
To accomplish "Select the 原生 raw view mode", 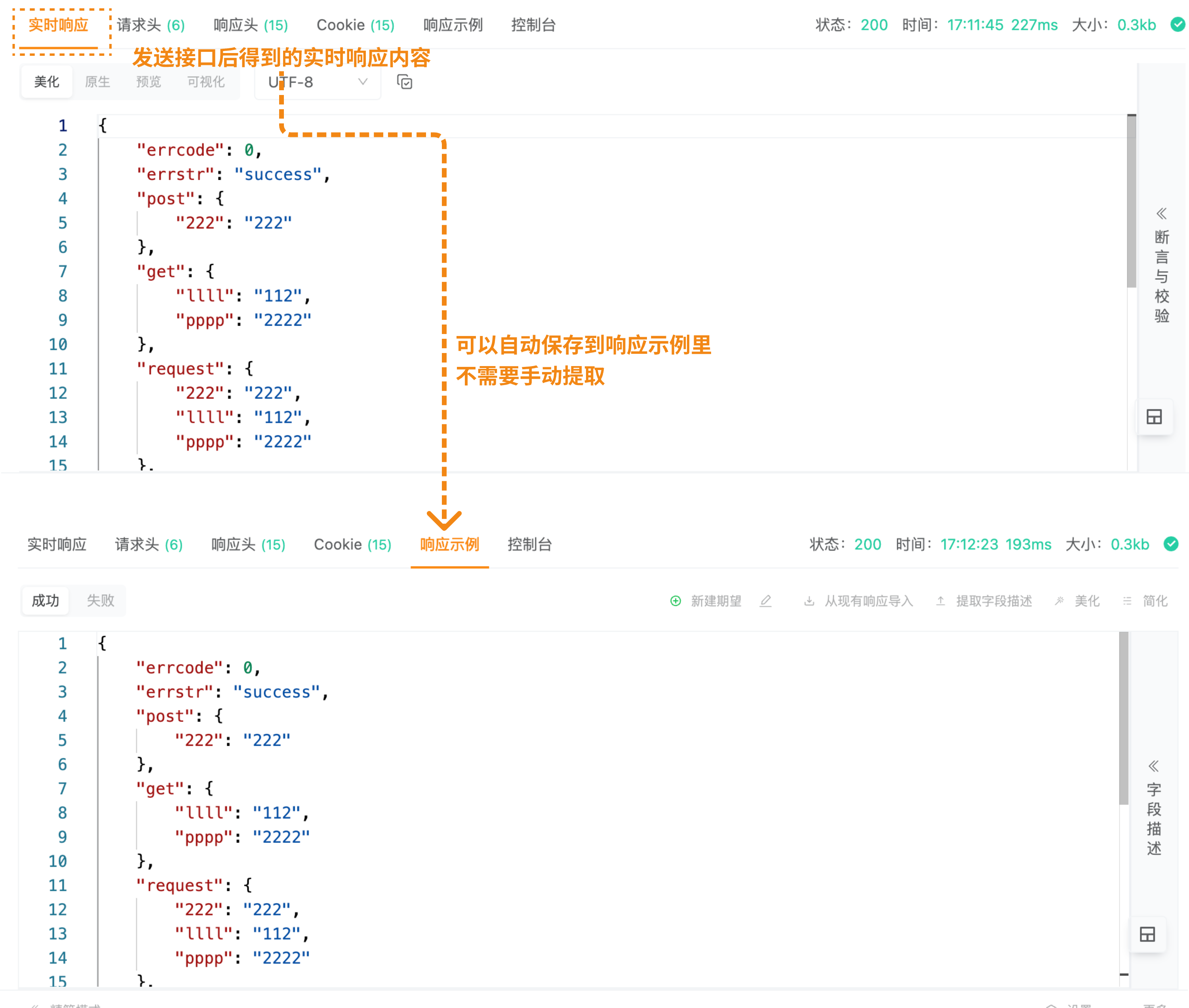I will coord(97,82).
